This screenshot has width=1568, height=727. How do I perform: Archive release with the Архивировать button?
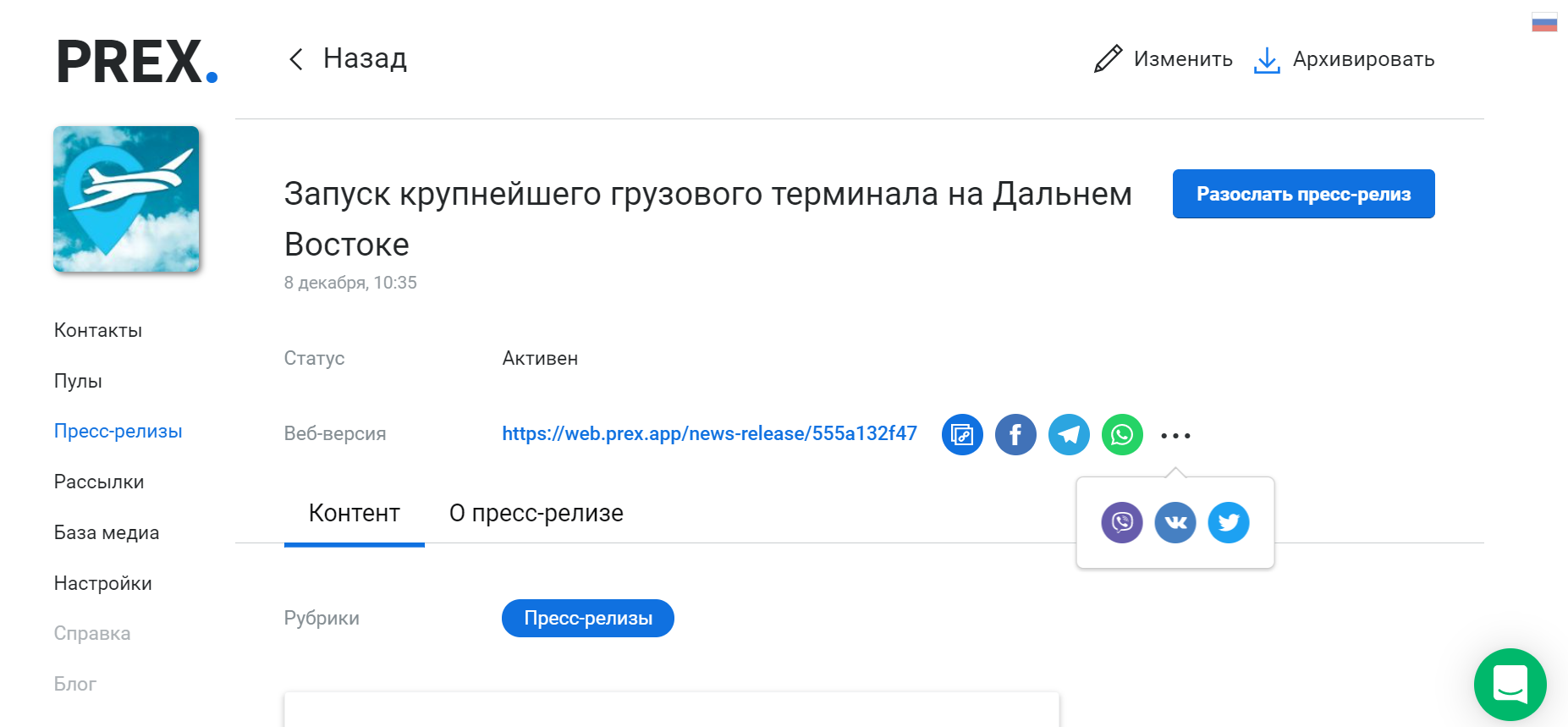coord(1344,59)
